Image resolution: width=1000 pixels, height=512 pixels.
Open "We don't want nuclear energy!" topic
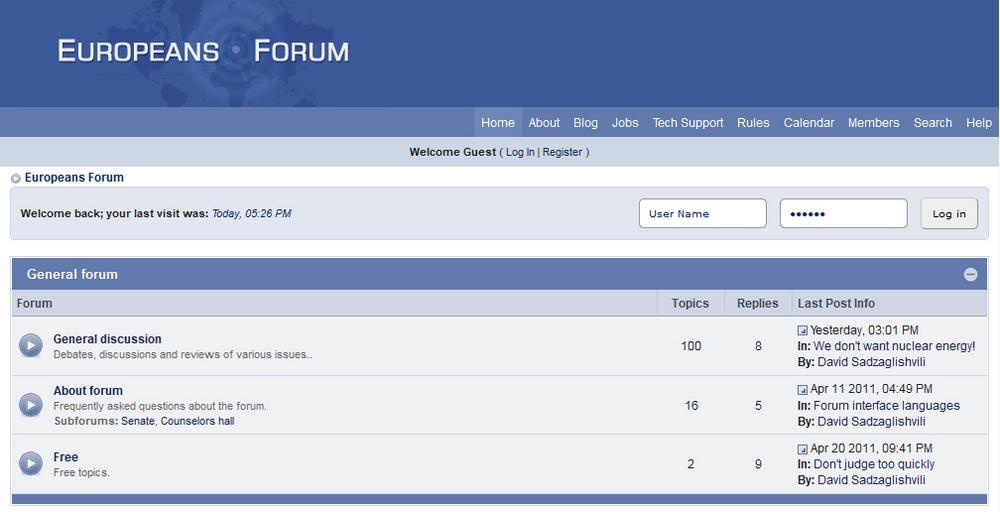(893, 346)
